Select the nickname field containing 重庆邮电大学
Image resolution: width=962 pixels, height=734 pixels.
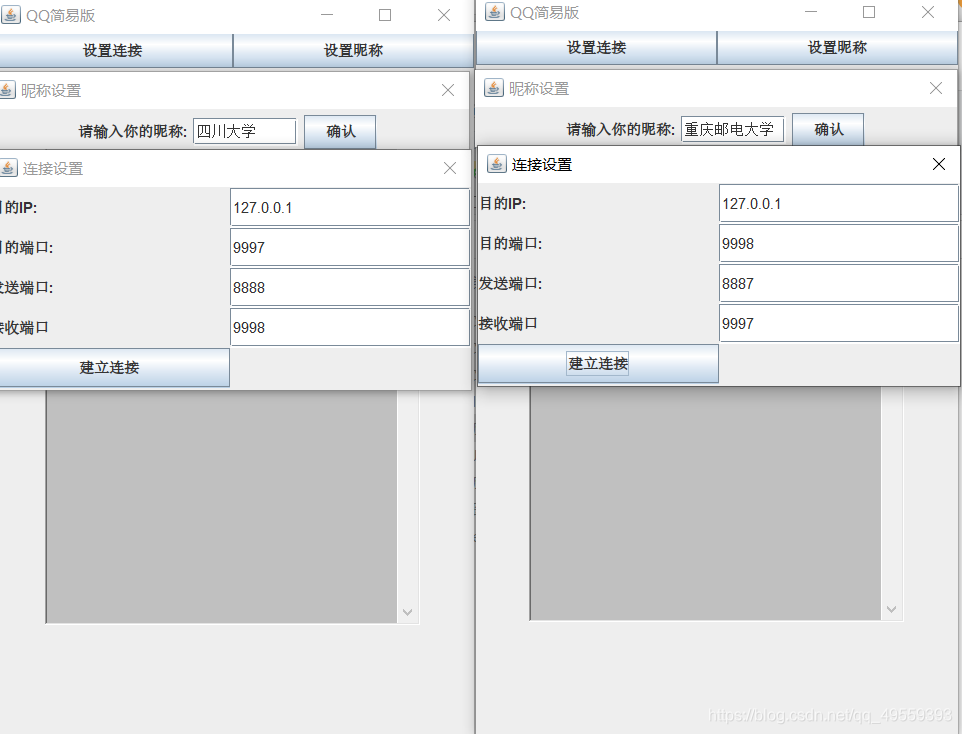pos(732,128)
